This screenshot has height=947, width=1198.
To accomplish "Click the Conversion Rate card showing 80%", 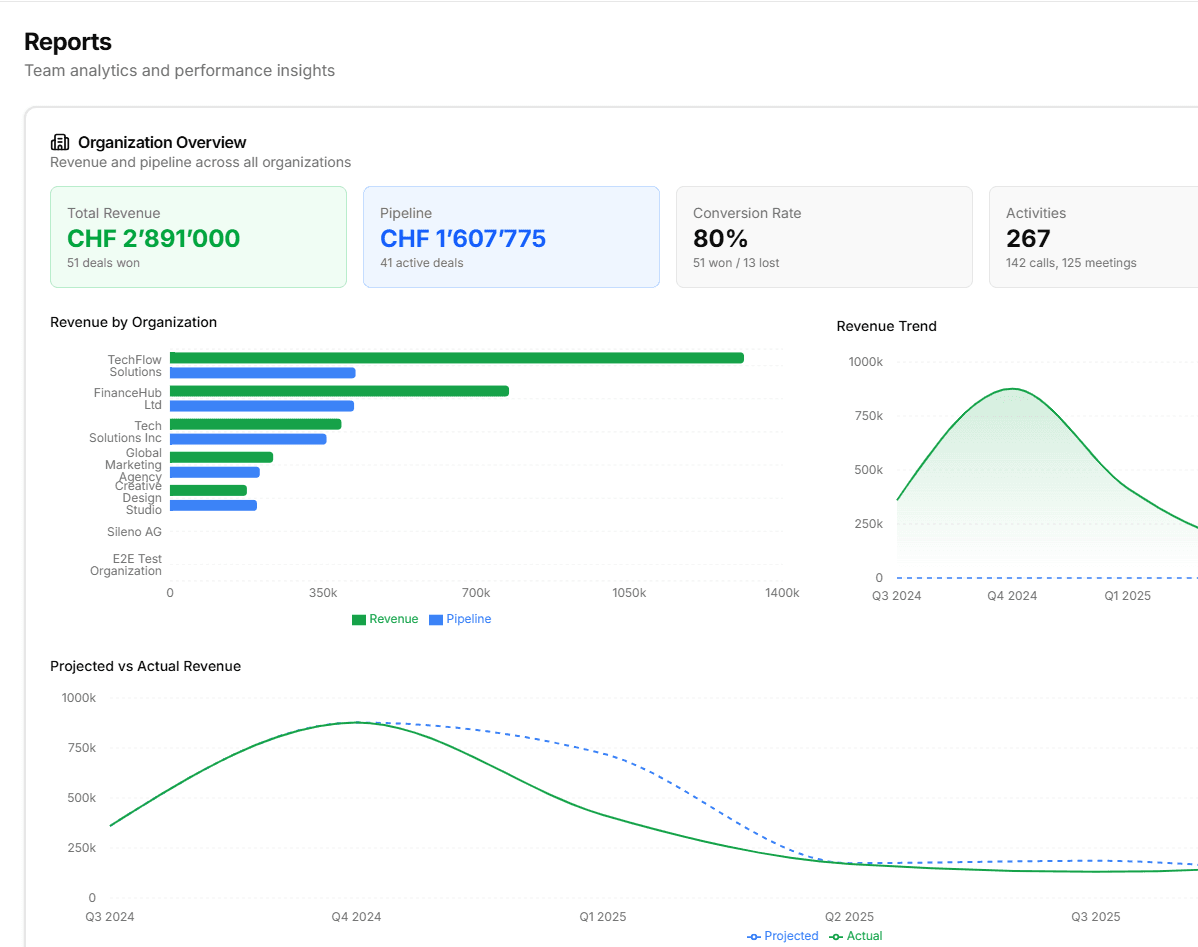I will (824, 236).
